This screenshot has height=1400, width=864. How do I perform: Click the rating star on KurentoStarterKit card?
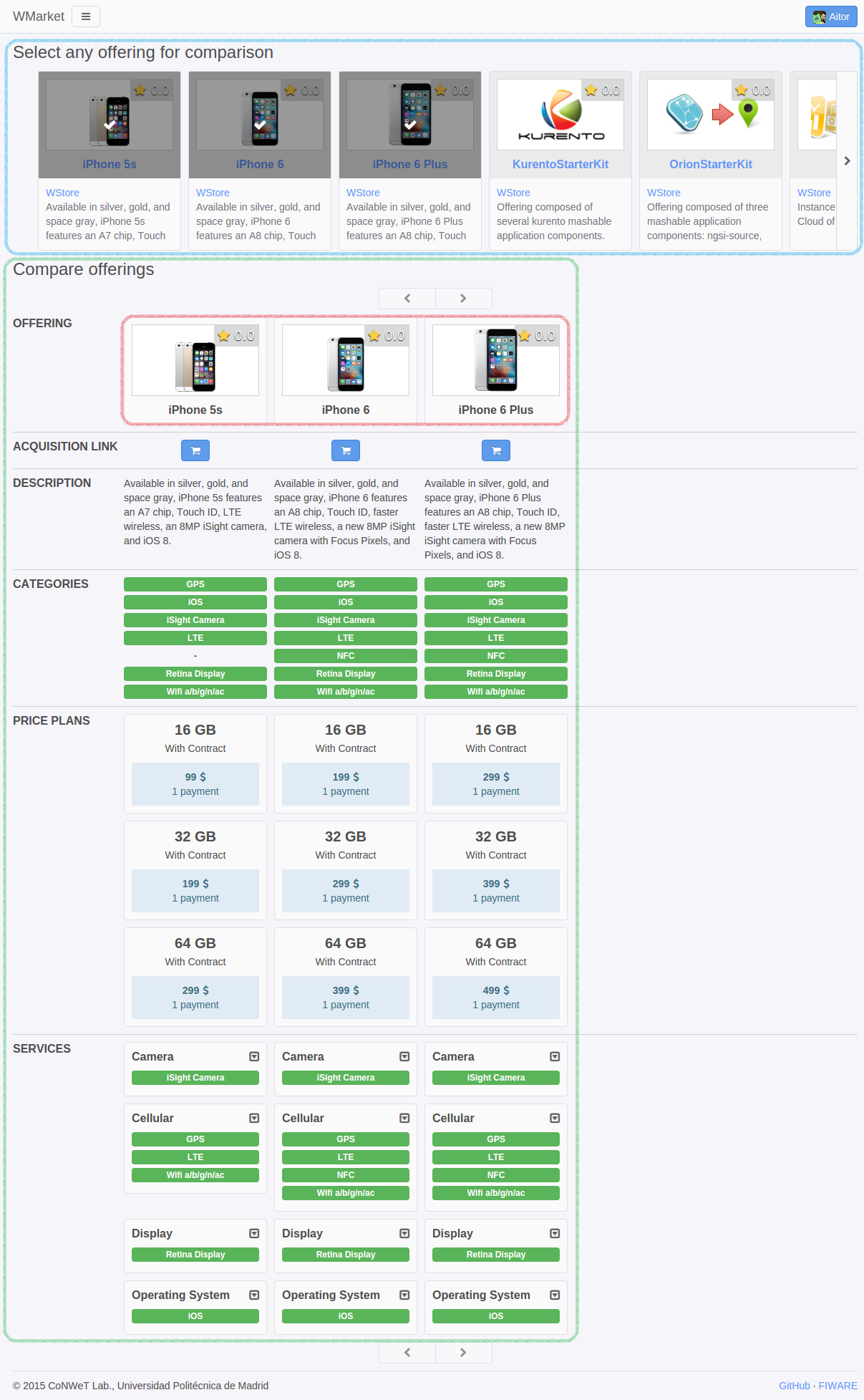tap(591, 90)
